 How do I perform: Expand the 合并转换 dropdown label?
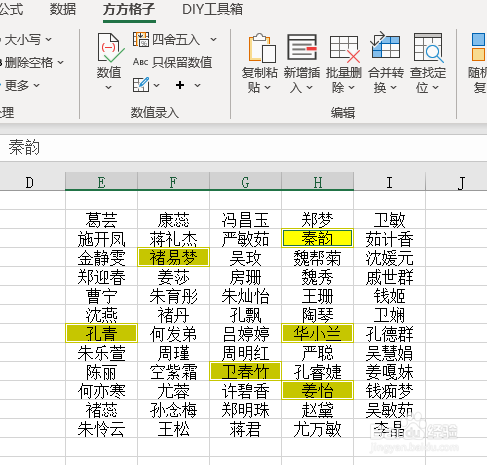[x=386, y=80]
